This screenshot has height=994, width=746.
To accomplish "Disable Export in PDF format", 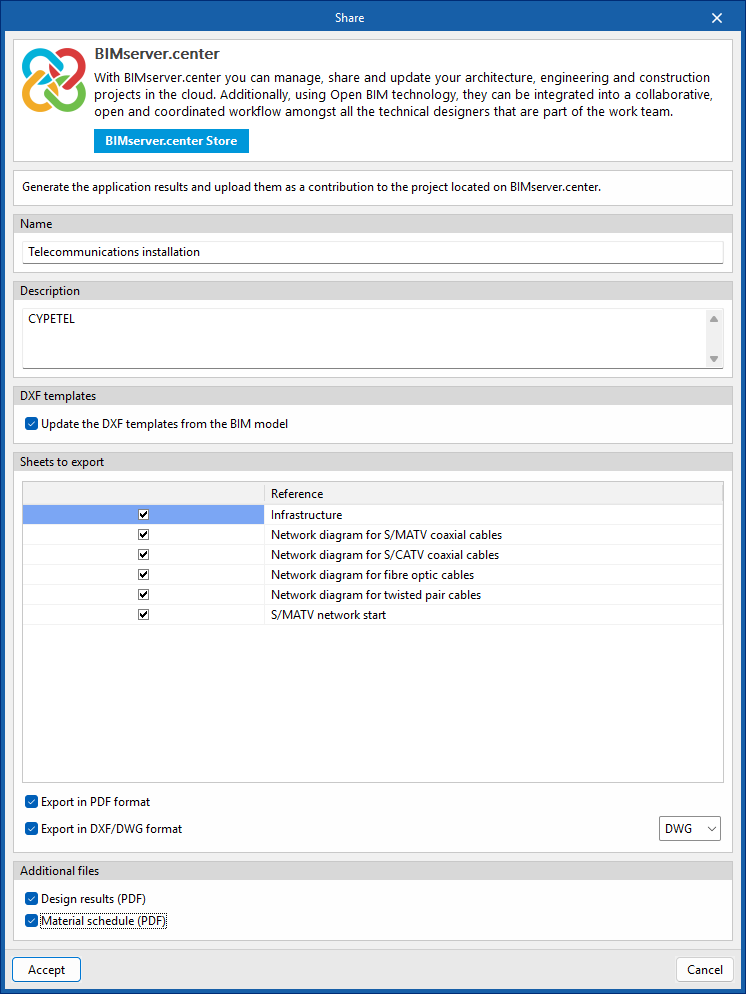I will pos(32,802).
